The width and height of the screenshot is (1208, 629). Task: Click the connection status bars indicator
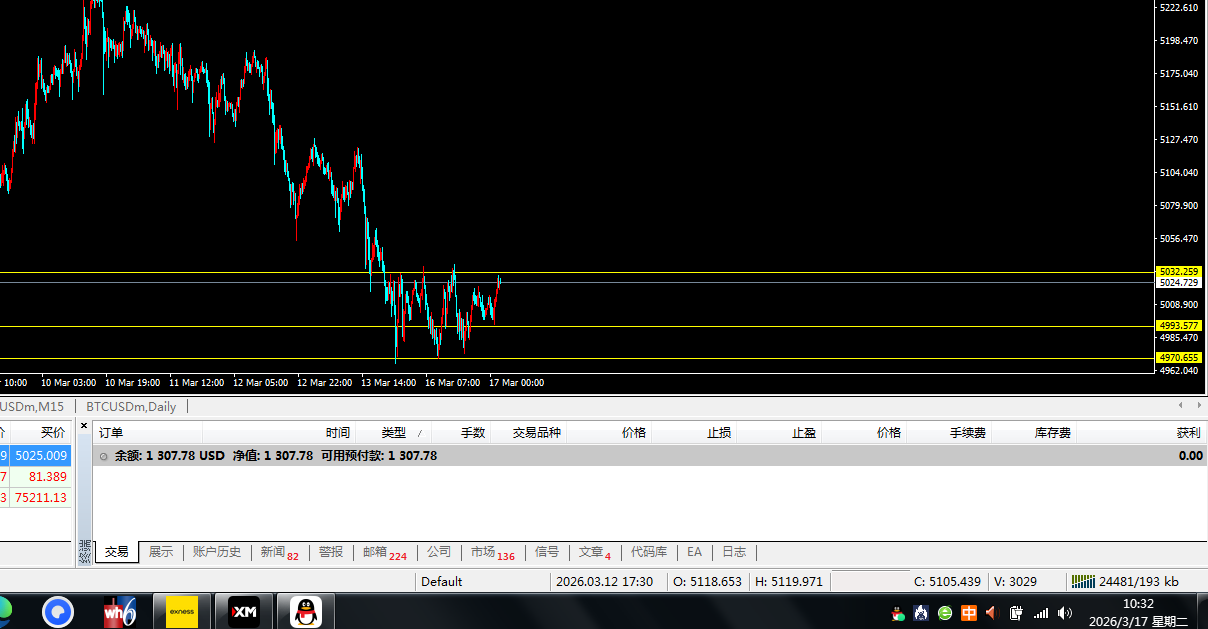(1082, 581)
